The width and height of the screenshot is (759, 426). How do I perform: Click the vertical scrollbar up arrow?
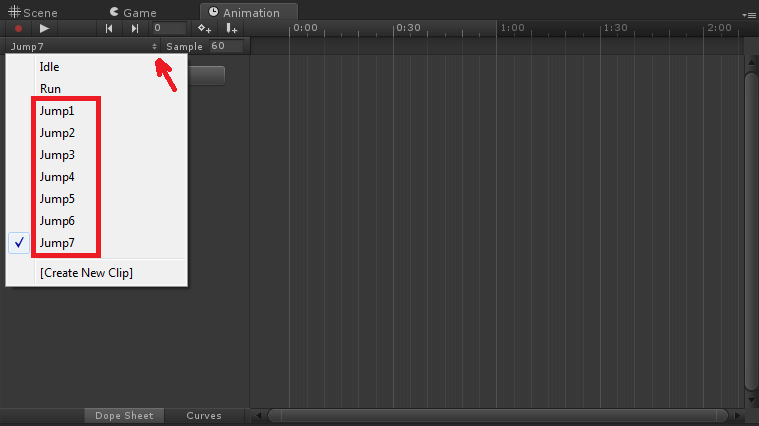tap(751, 62)
